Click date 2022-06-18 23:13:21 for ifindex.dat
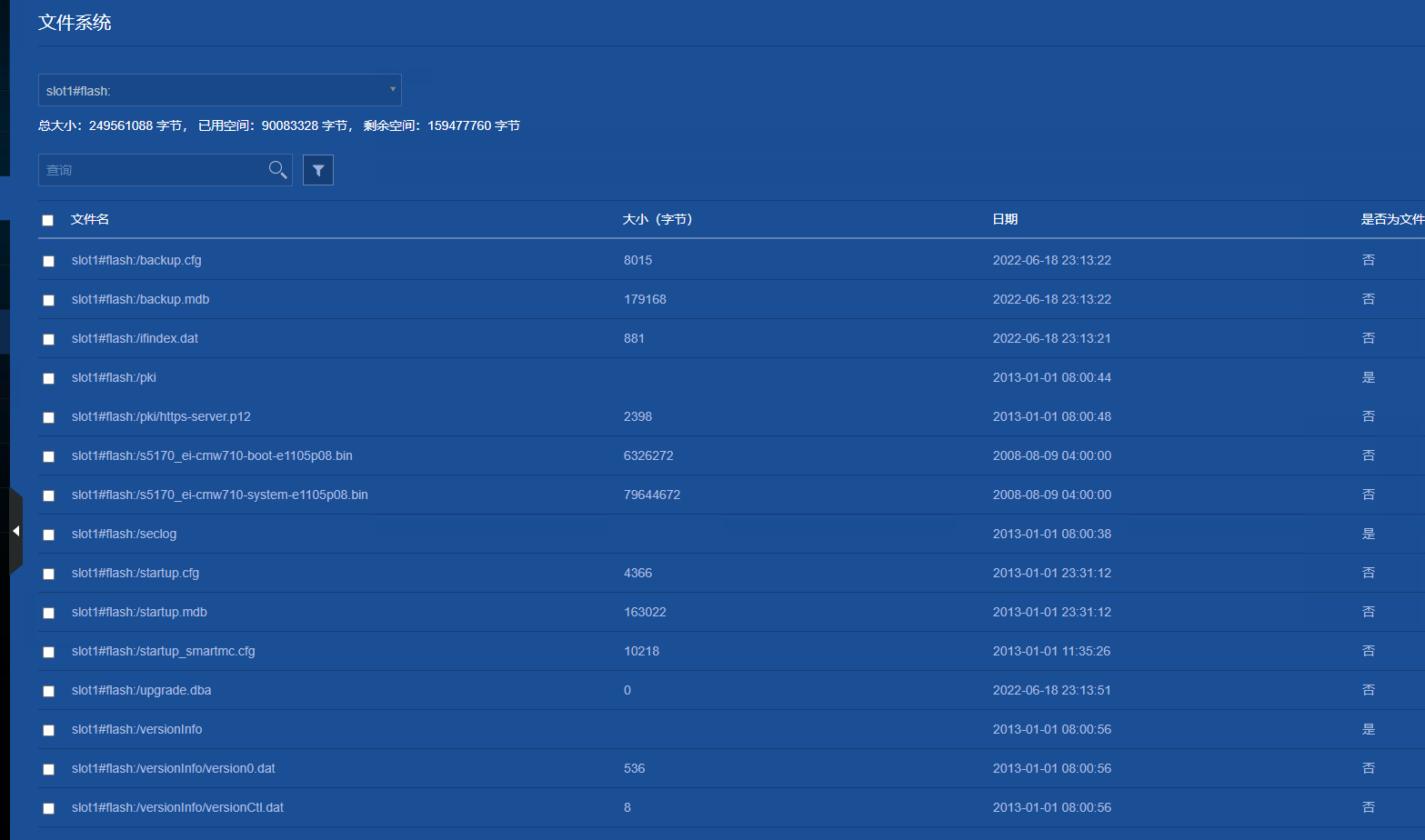 (x=1052, y=338)
